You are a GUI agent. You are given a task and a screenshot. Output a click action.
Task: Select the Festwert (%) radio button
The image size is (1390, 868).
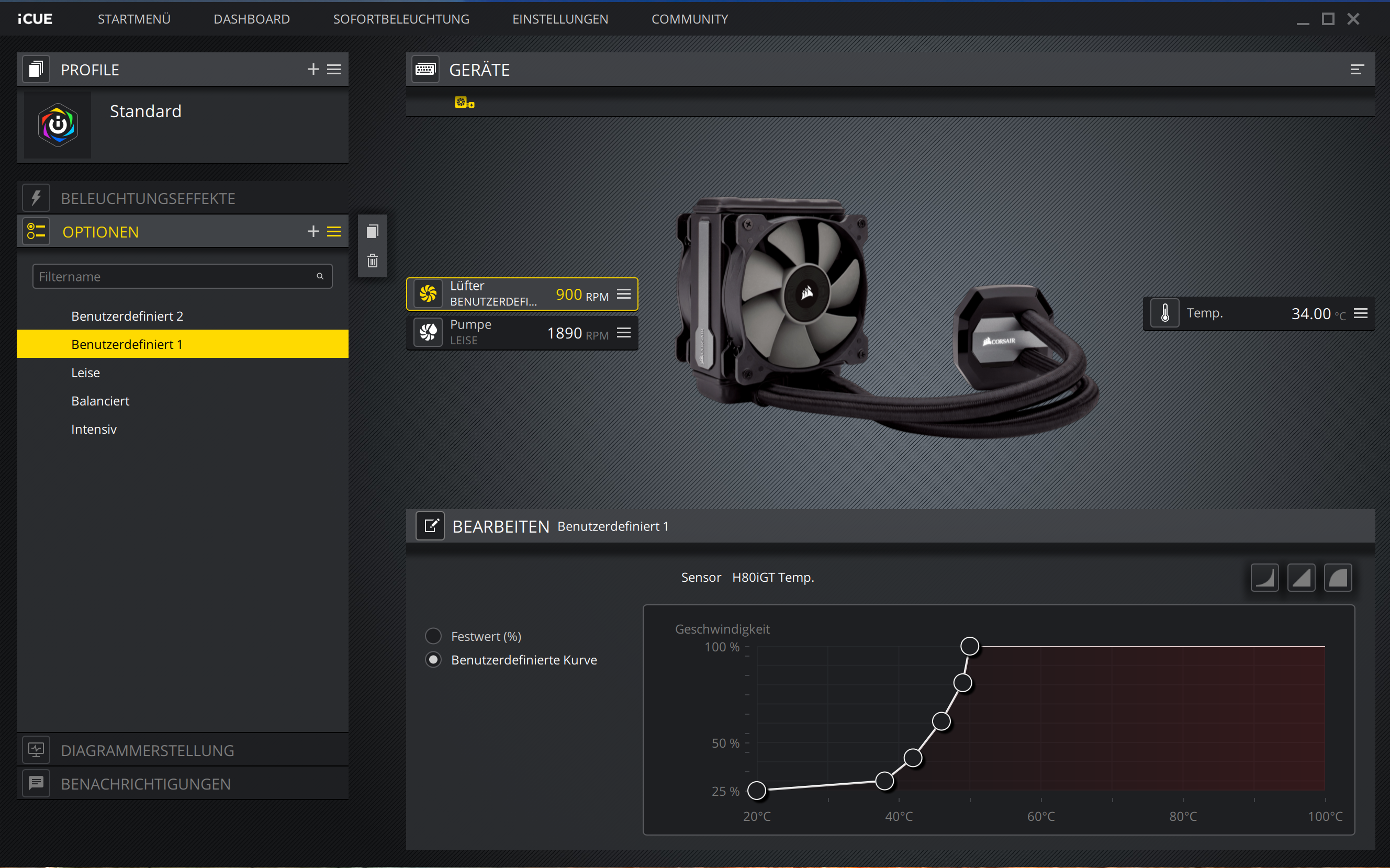(433, 636)
